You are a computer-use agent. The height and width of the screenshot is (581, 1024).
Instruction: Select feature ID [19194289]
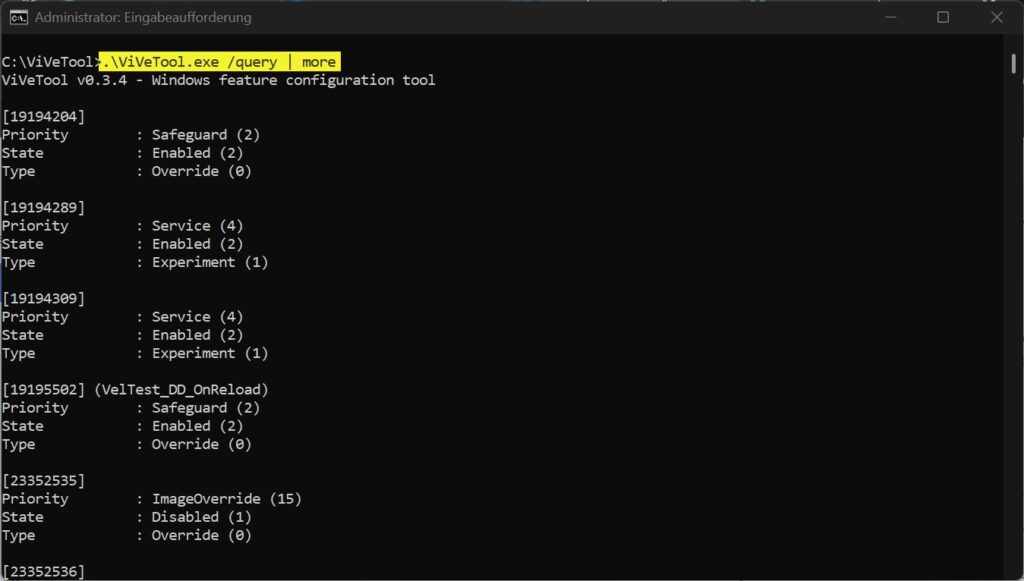pyautogui.click(x=43, y=208)
